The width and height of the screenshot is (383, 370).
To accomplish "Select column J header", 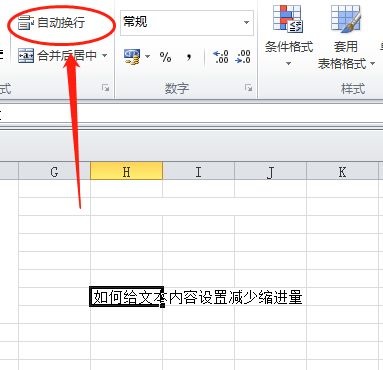I will coord(270,171).
